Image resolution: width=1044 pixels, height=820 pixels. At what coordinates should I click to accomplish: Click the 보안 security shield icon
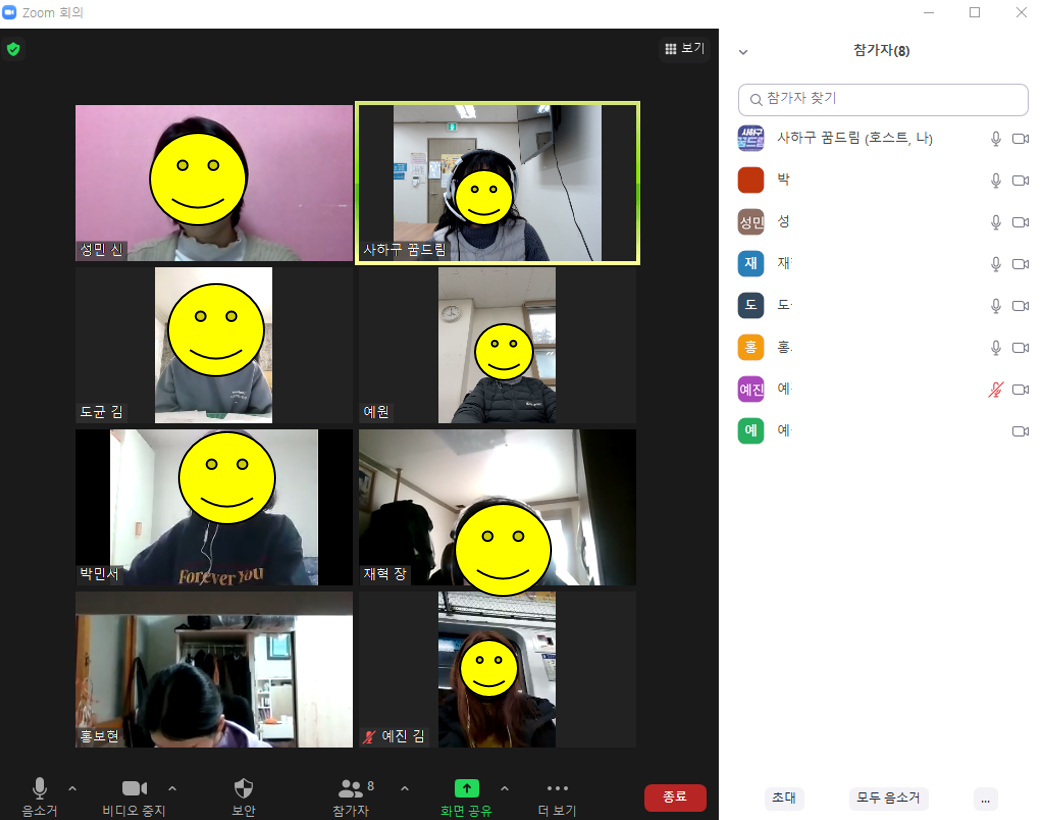243,788
